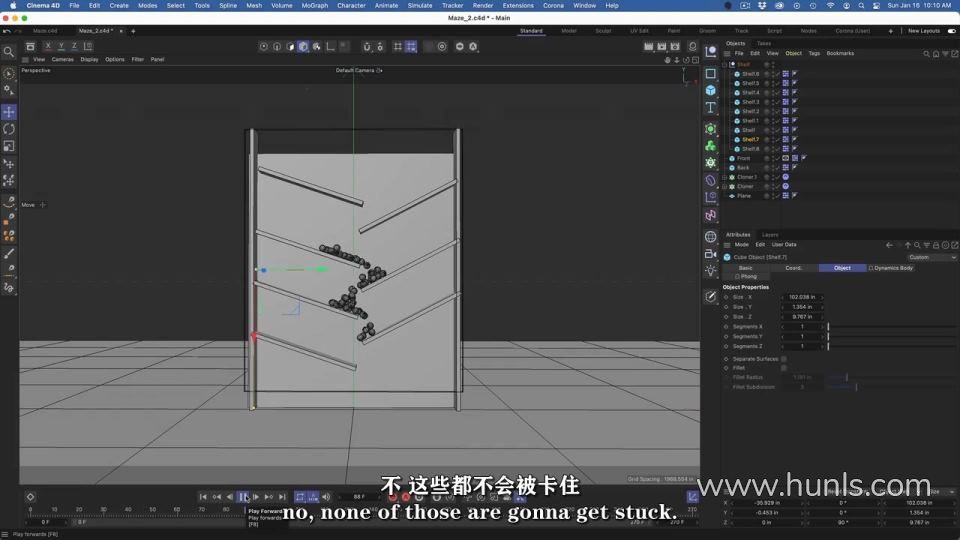Click the Objects manager home icon
The width and height of the screenshot is (960, 540).
pyautogui.click(x=936, y=54)
